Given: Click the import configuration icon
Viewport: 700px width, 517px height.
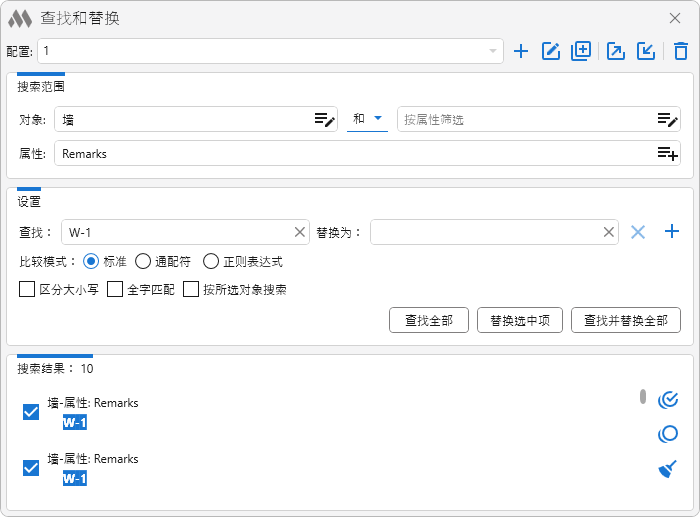Looking at the screenshot, I should [646, 51].
